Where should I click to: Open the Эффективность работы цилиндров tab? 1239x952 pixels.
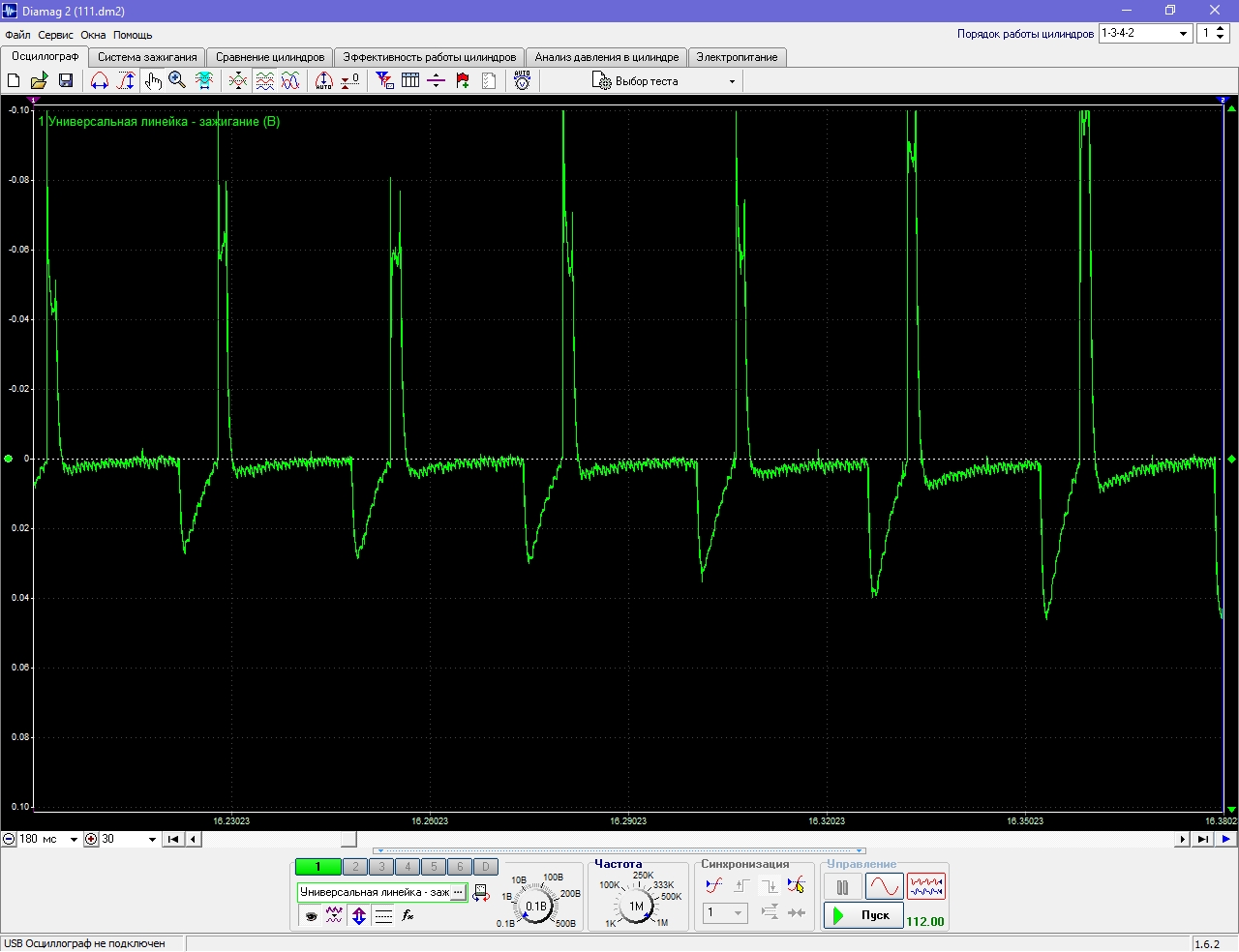430,57
